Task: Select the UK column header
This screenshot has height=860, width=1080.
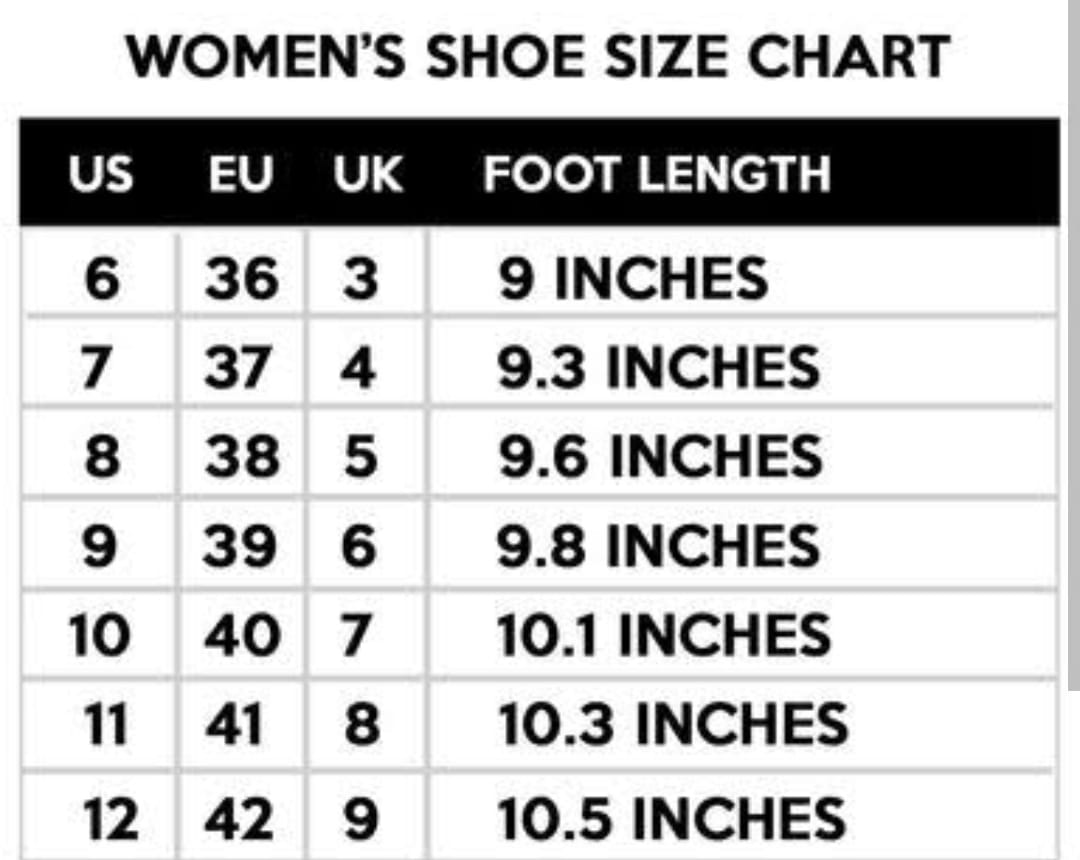Action: (x=368, y=173)
